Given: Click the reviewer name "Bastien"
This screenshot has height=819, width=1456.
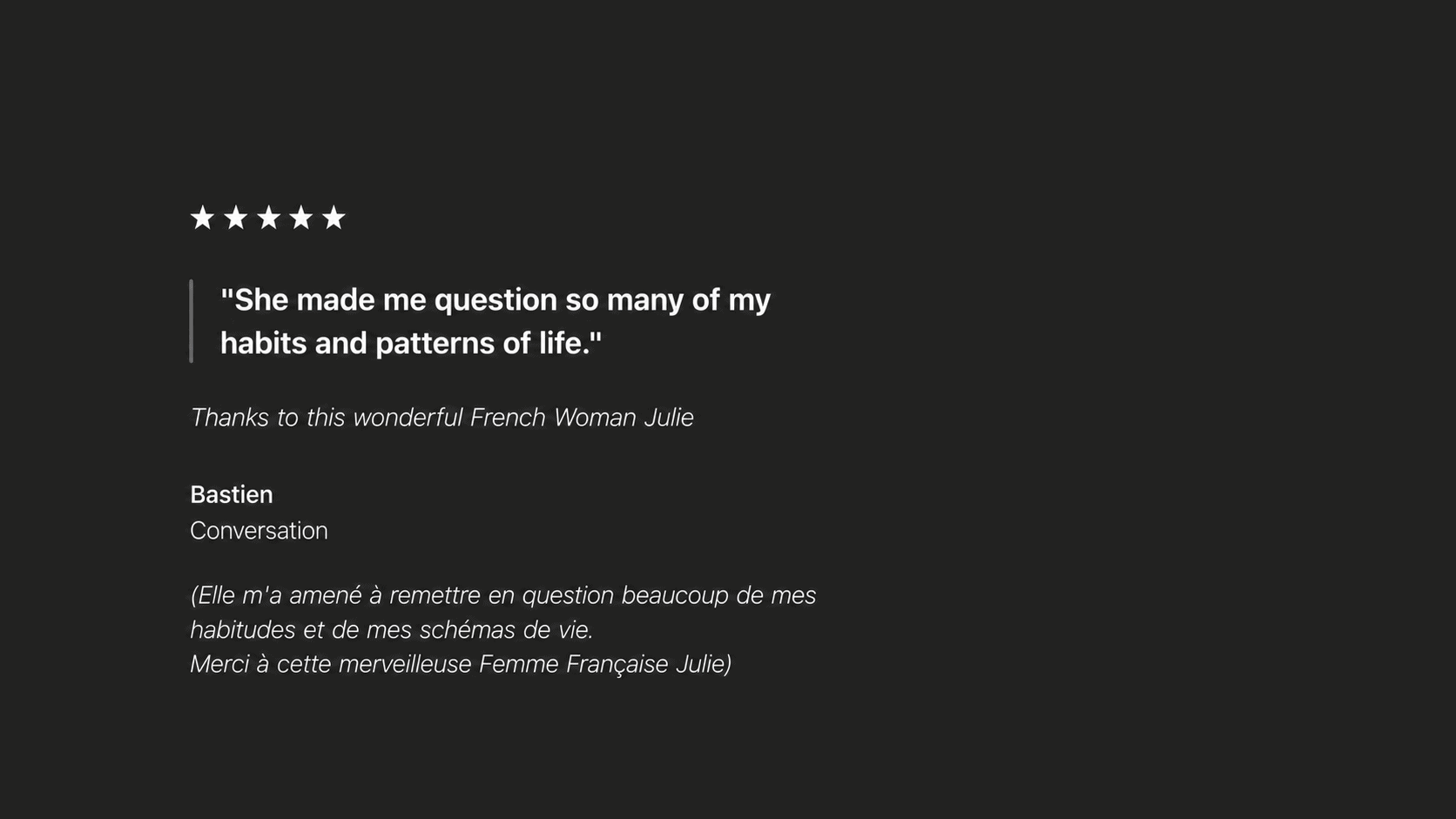Looking at the screenshot, I should tap(232, 494).
